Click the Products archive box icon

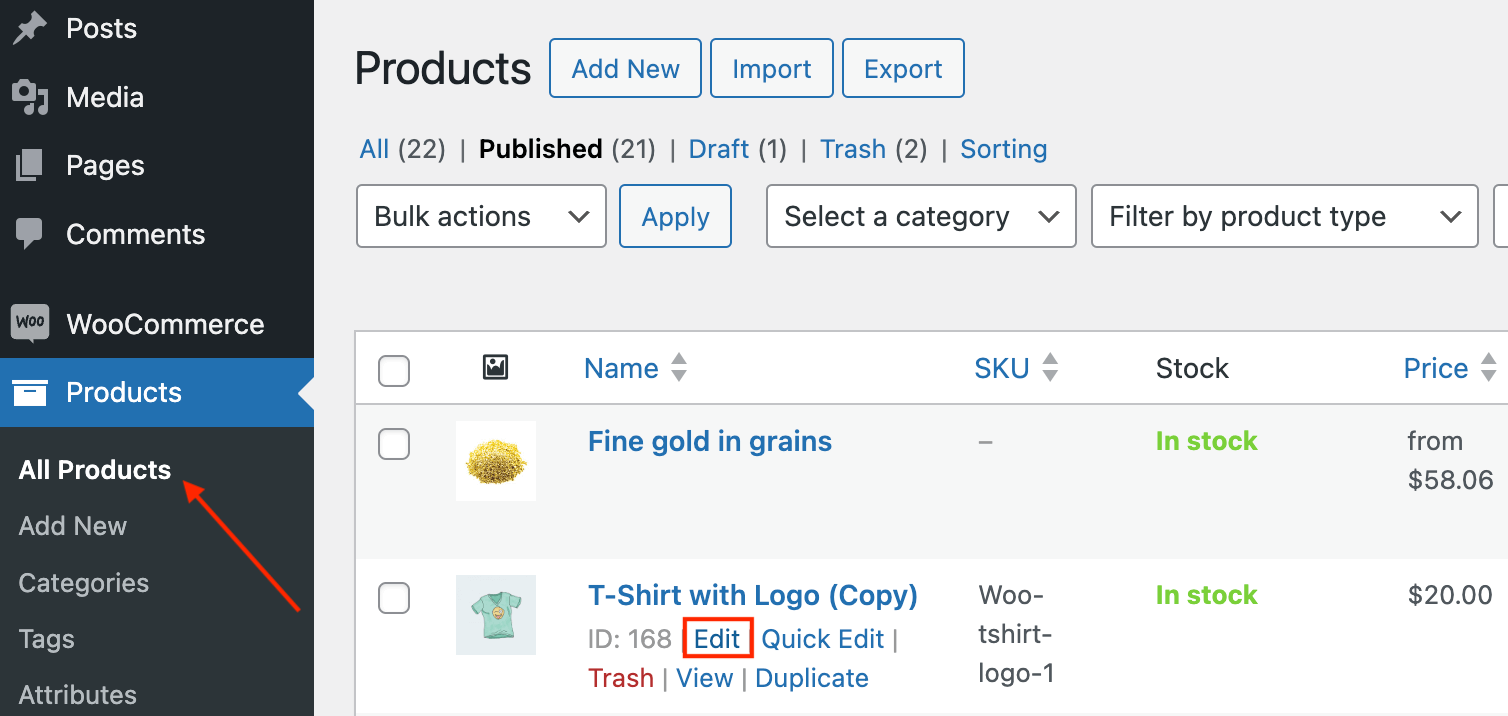(x=30, y=393)
